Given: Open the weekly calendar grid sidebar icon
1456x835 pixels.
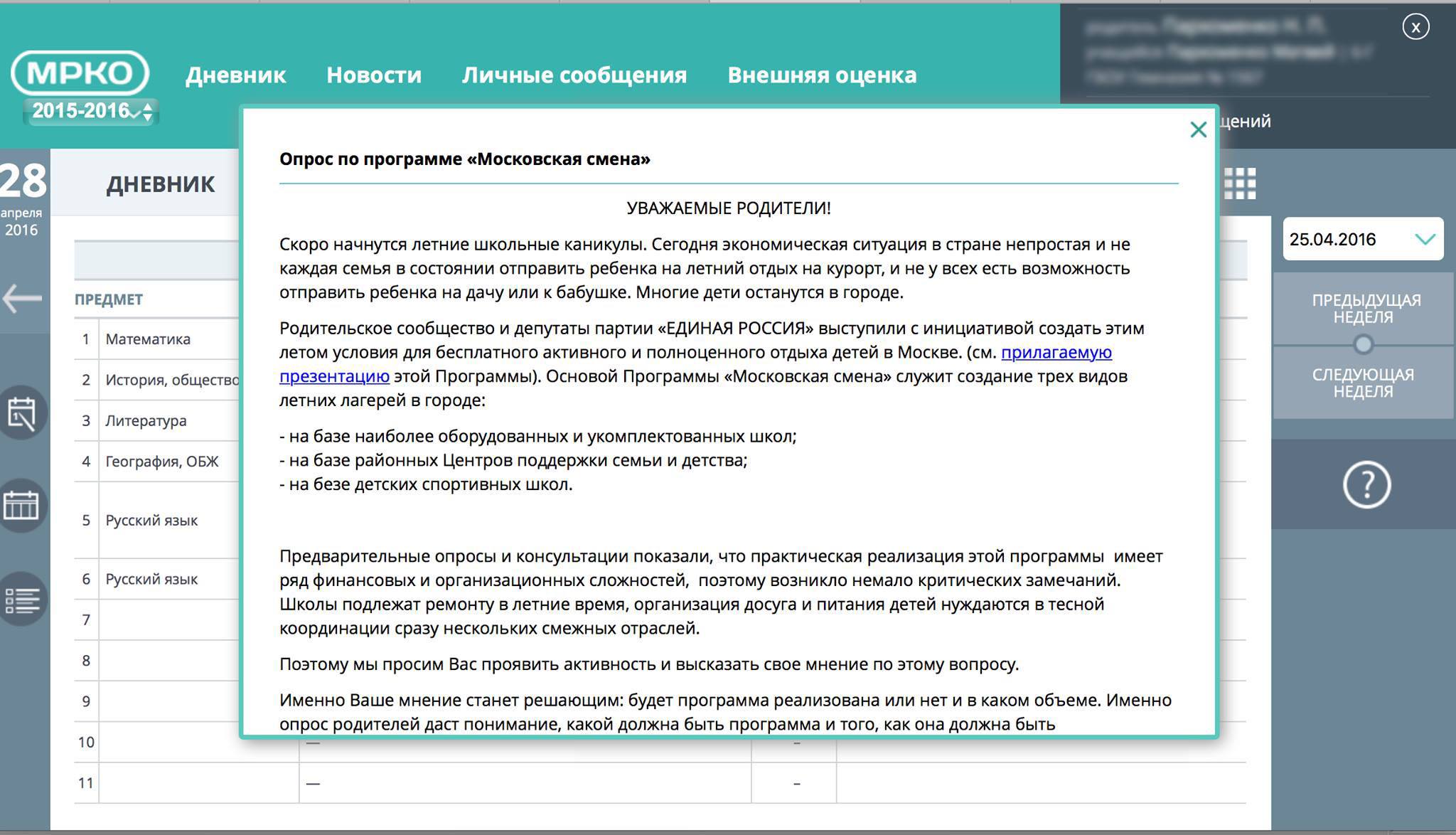Looking at the screenshot, I should (22, 506).
